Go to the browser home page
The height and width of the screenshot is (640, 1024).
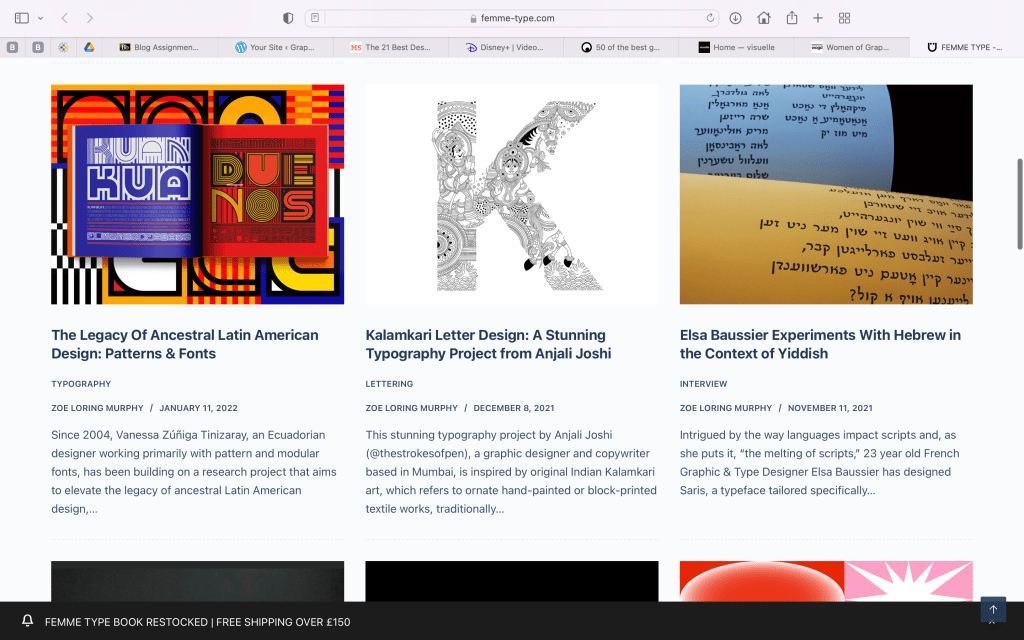tap(764, 18)
